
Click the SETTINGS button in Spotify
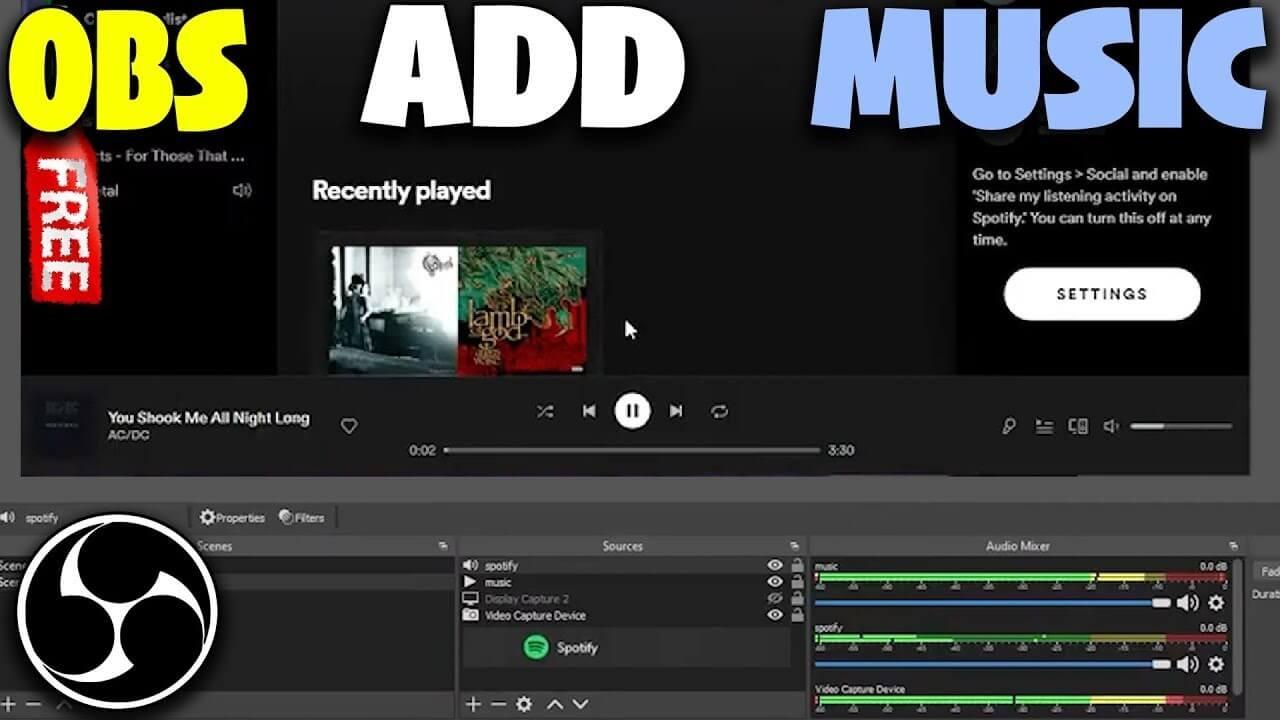tap(1102, 294)
